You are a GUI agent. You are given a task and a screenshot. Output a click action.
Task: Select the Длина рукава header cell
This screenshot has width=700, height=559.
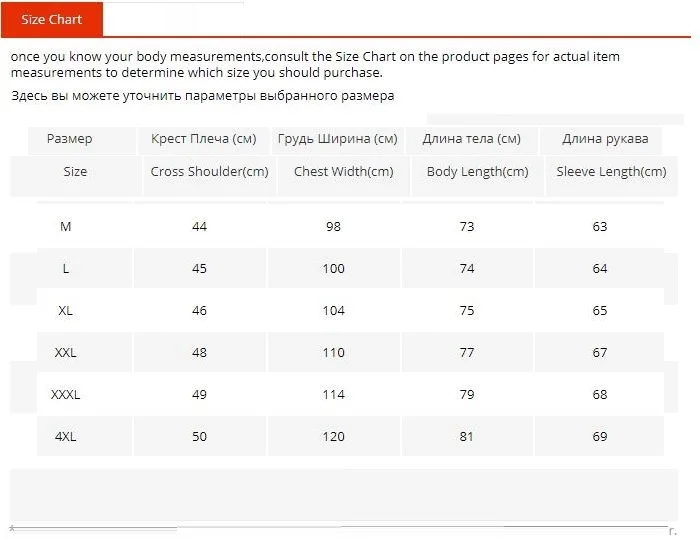[605, 139]
